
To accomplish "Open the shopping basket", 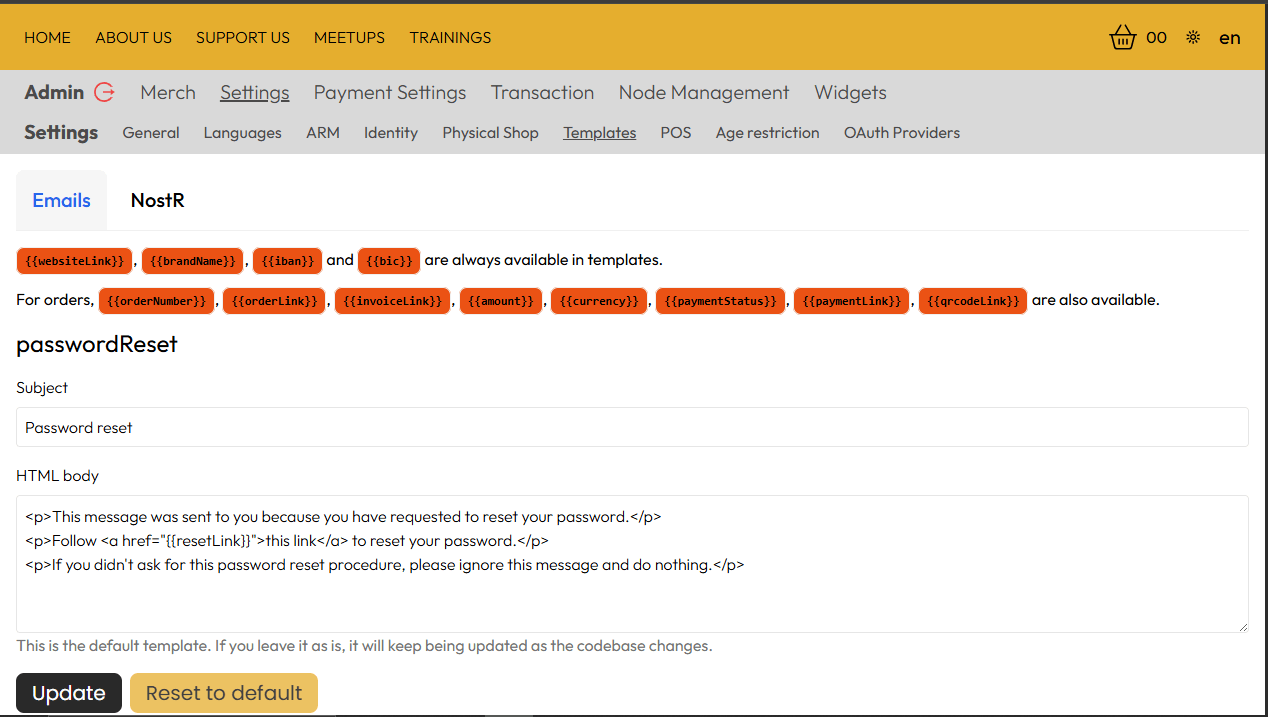I will pos(1122,37).
